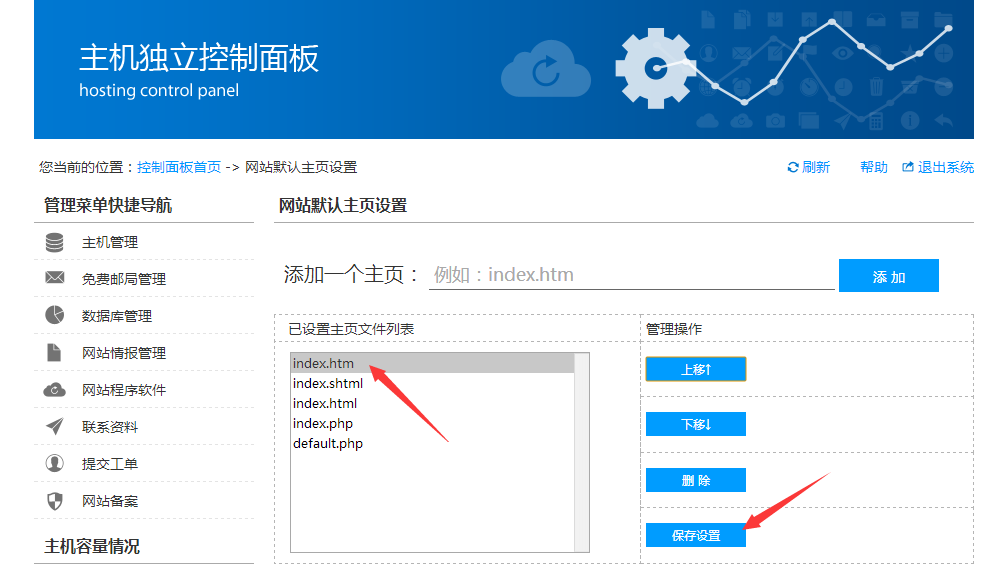
Task: Open the 帮助 help link
Action: coord(873,167)
